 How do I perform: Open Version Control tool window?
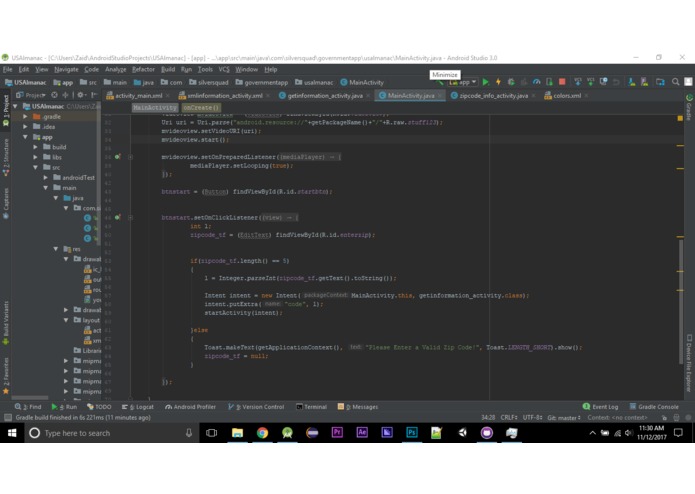[x=256, y=407]
